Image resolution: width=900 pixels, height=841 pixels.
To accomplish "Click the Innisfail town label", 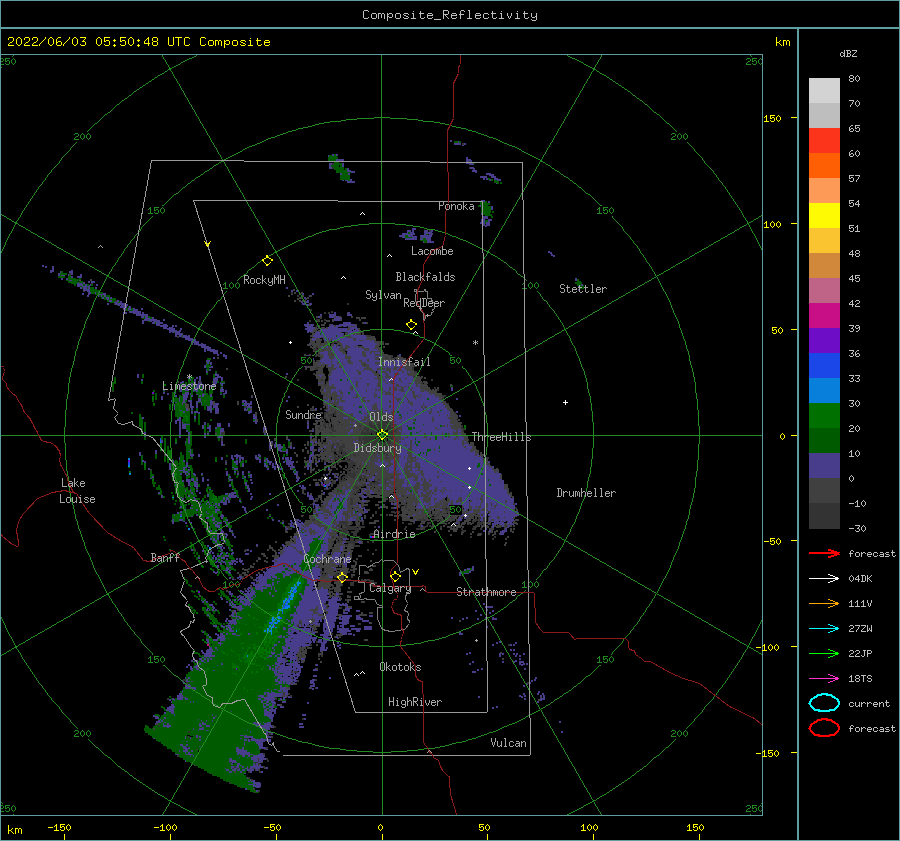I will pyautogui.click(x=404, y=362).
